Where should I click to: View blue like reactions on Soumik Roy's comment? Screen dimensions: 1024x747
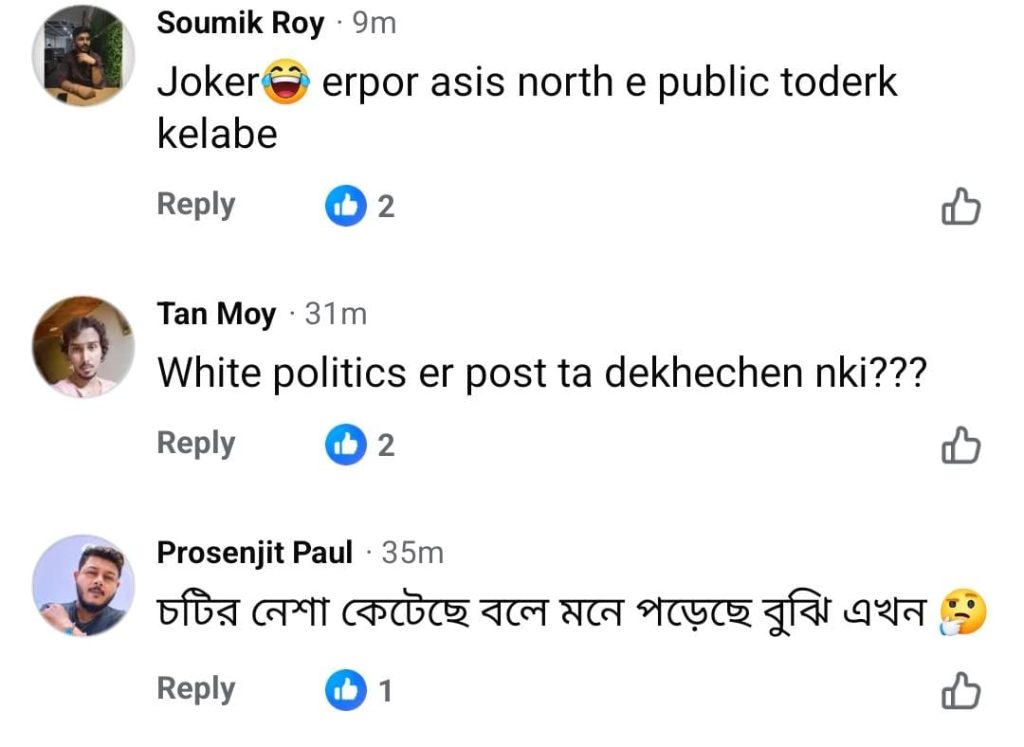click(x=360, y=206)
